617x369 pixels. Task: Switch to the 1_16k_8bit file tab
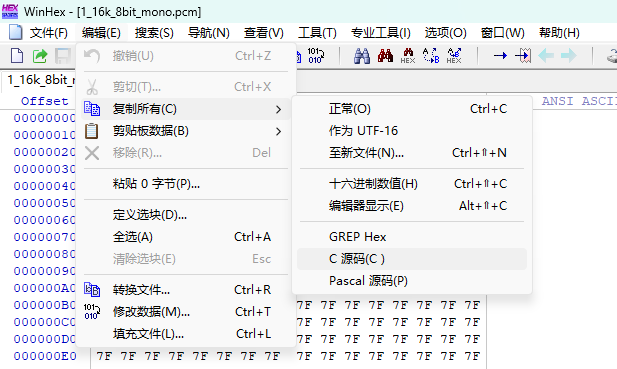40,80
